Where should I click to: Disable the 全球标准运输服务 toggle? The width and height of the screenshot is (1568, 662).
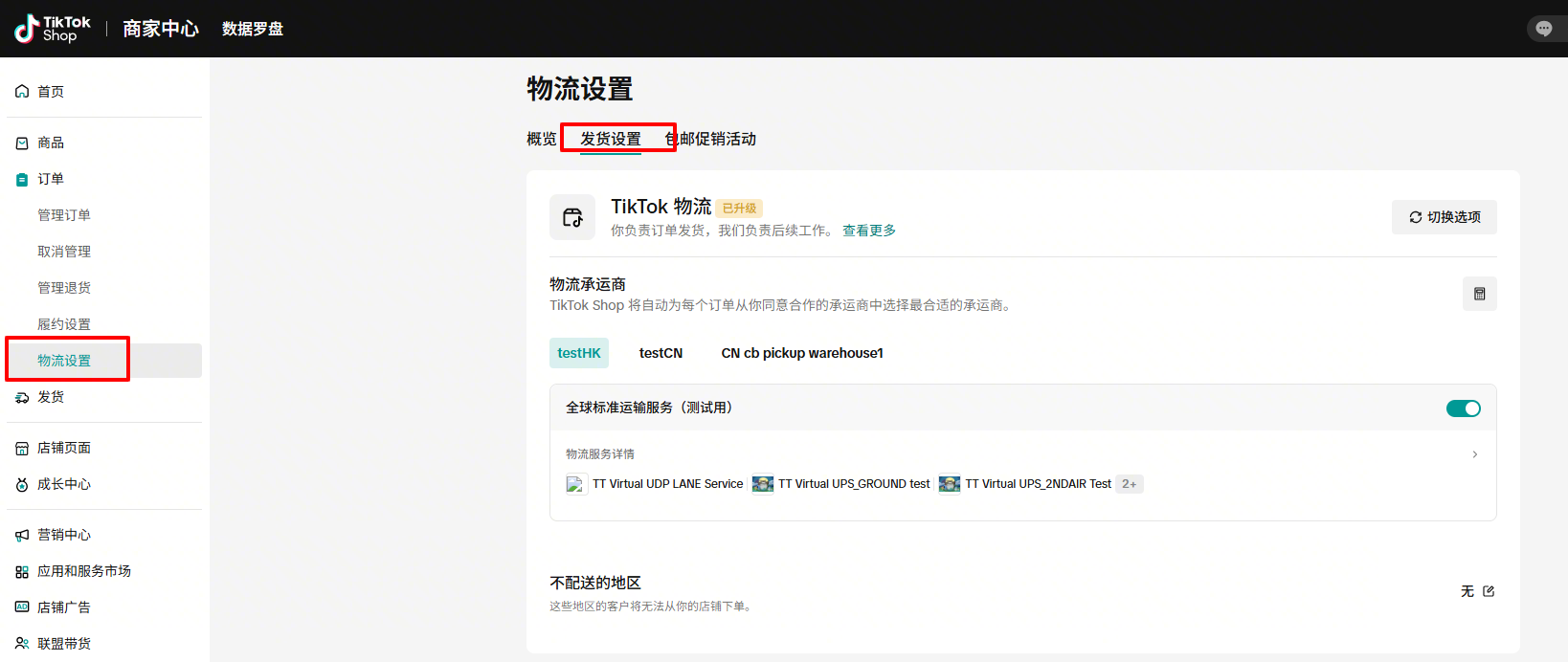1463,408
